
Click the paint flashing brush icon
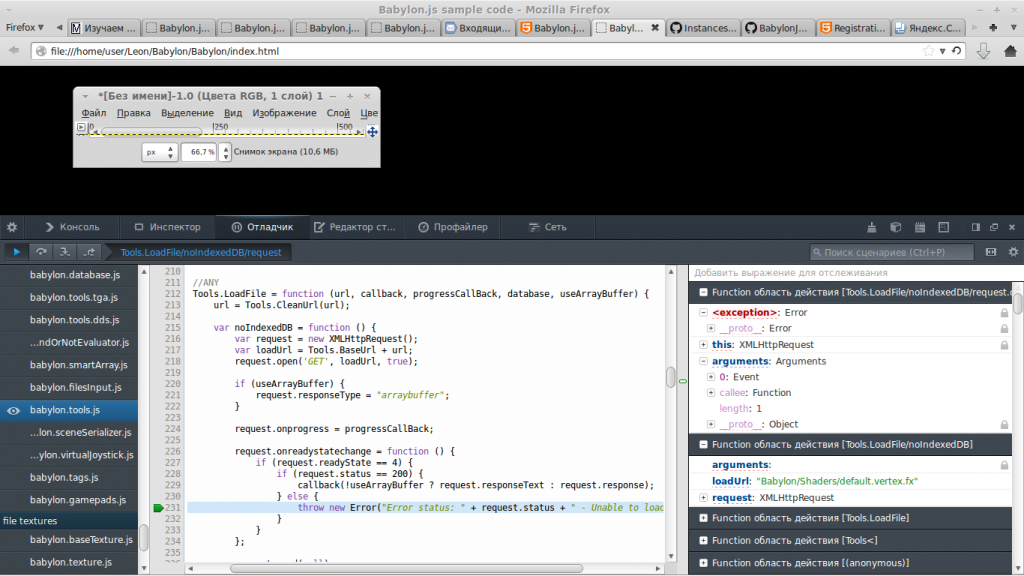pos(871,227)
